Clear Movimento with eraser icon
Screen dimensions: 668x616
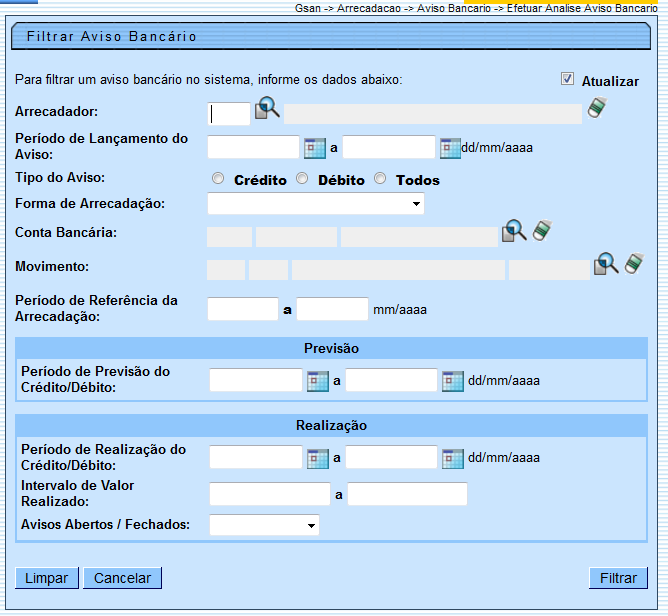pos(634,264)
